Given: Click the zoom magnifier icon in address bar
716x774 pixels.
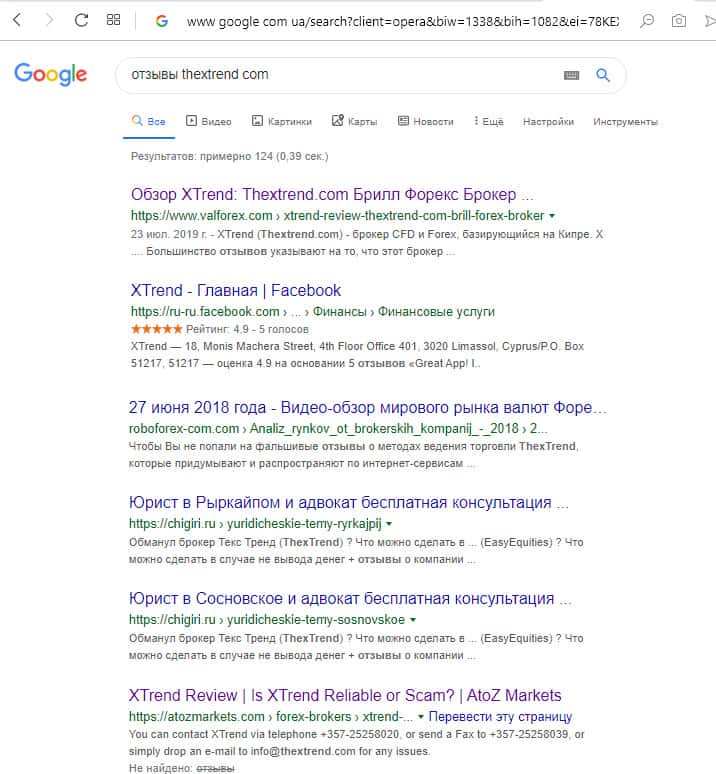Looking at the screenshot, I should (x=648, y=20).
